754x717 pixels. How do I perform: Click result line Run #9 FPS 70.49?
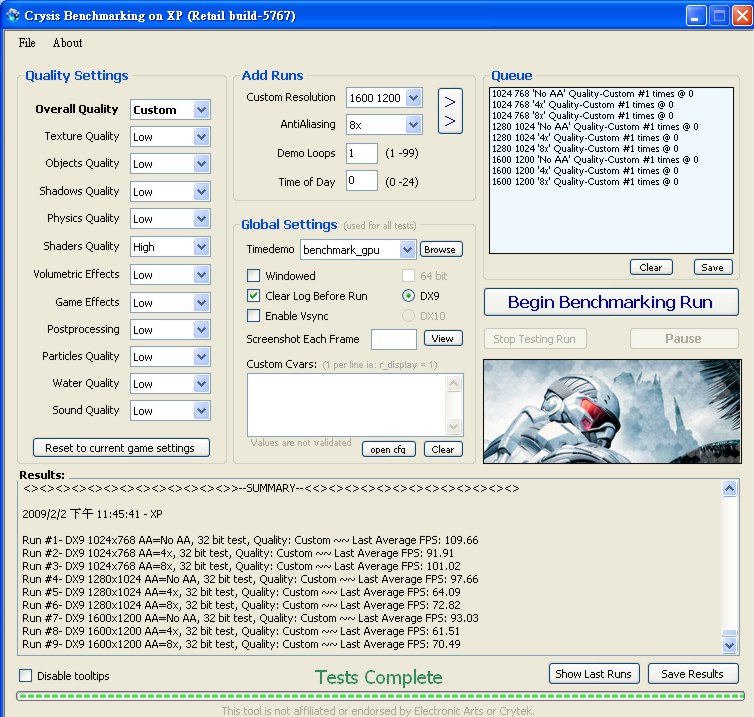tap(241, 644)
